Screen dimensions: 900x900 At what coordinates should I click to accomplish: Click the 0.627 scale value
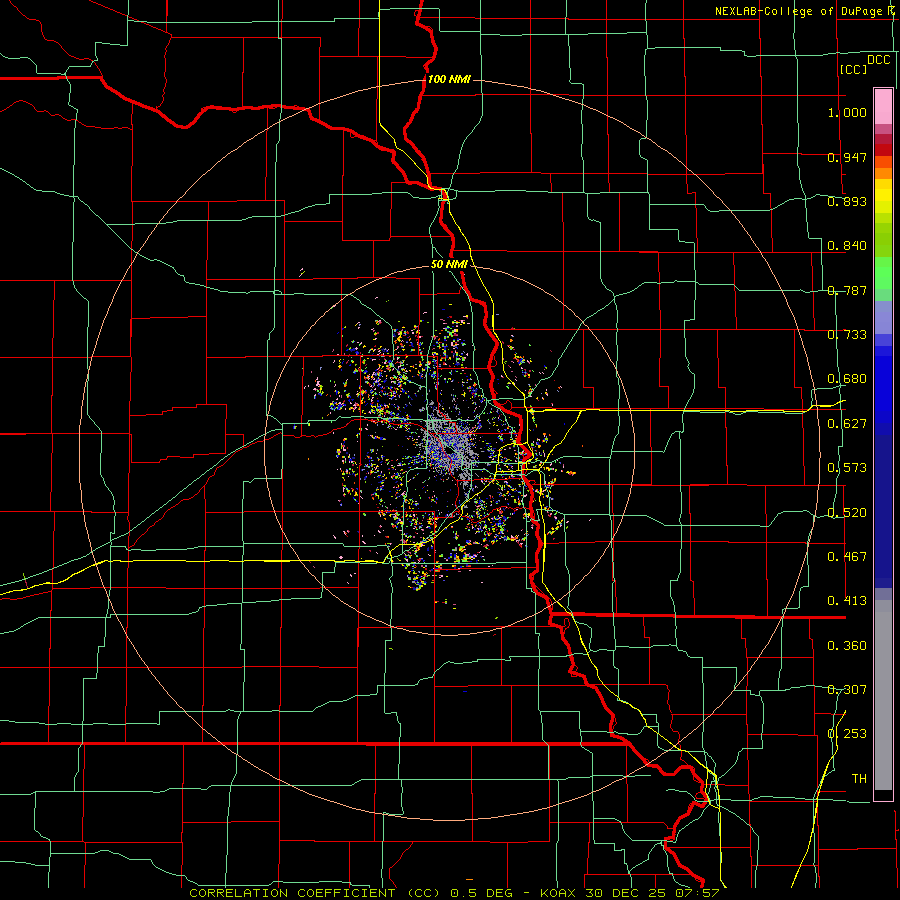[847, 424]
